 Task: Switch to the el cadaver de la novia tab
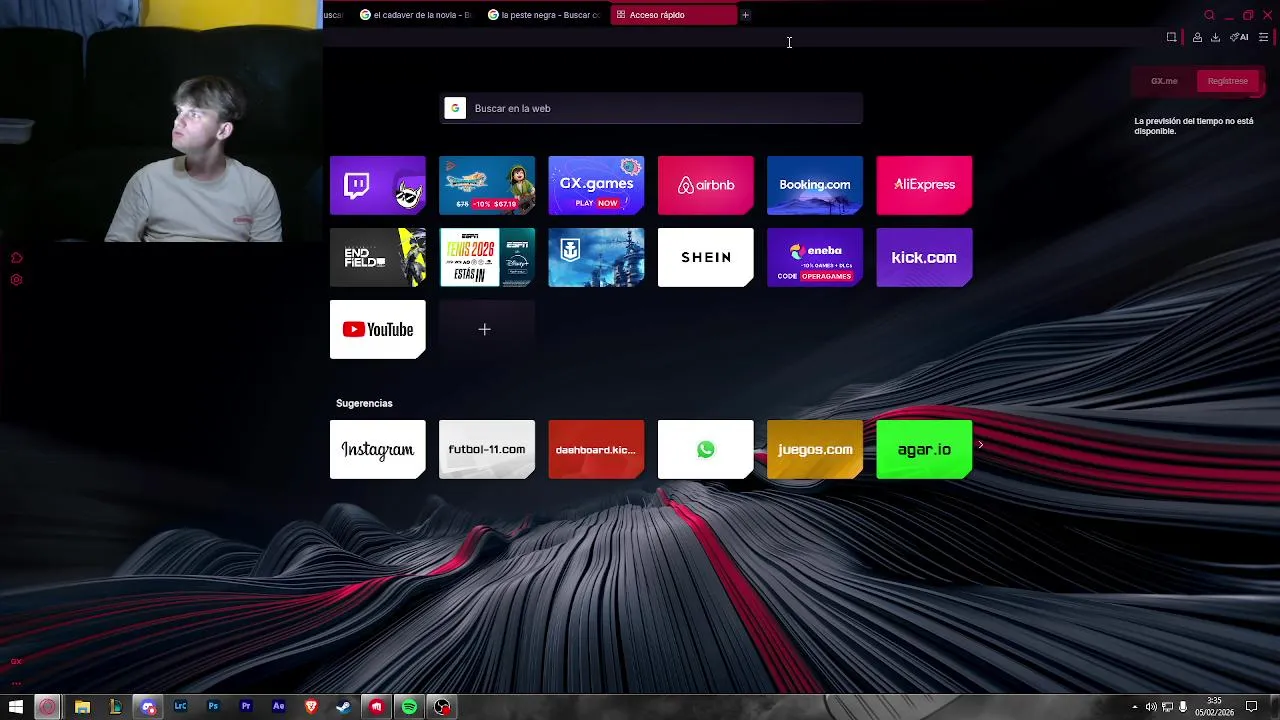(415, 15)
